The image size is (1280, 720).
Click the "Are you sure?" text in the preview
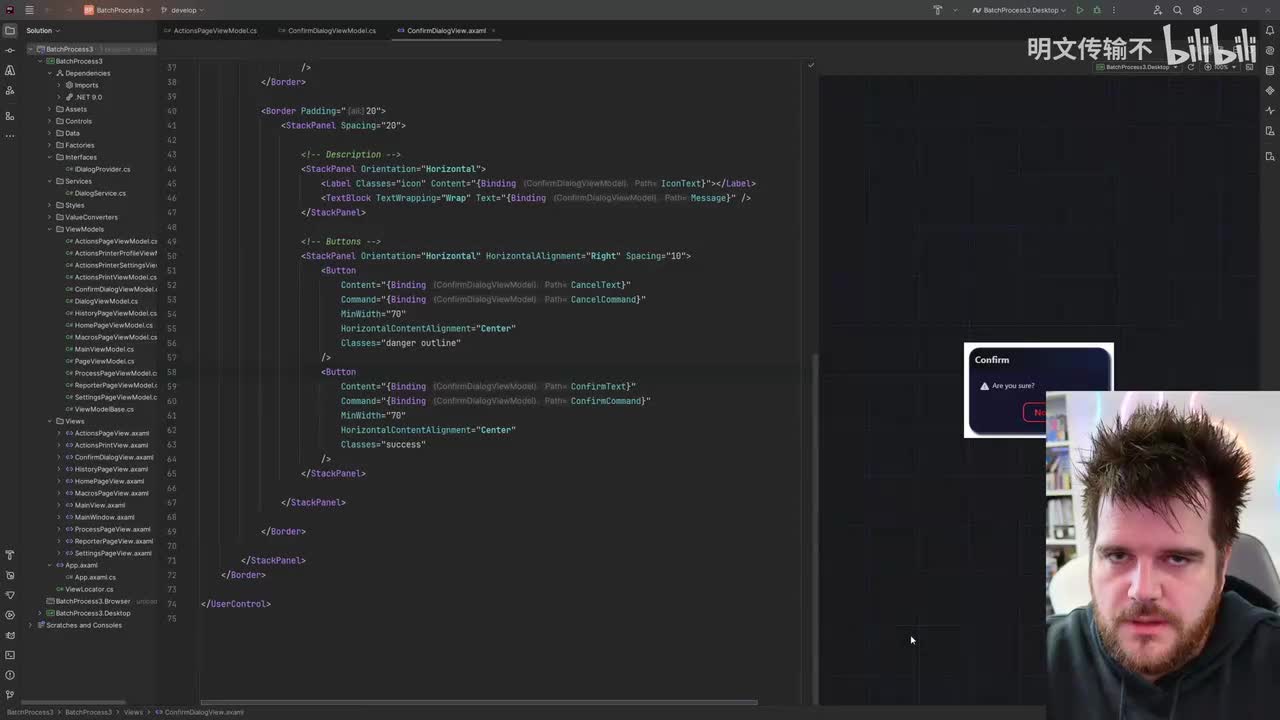click(1013, 386)
